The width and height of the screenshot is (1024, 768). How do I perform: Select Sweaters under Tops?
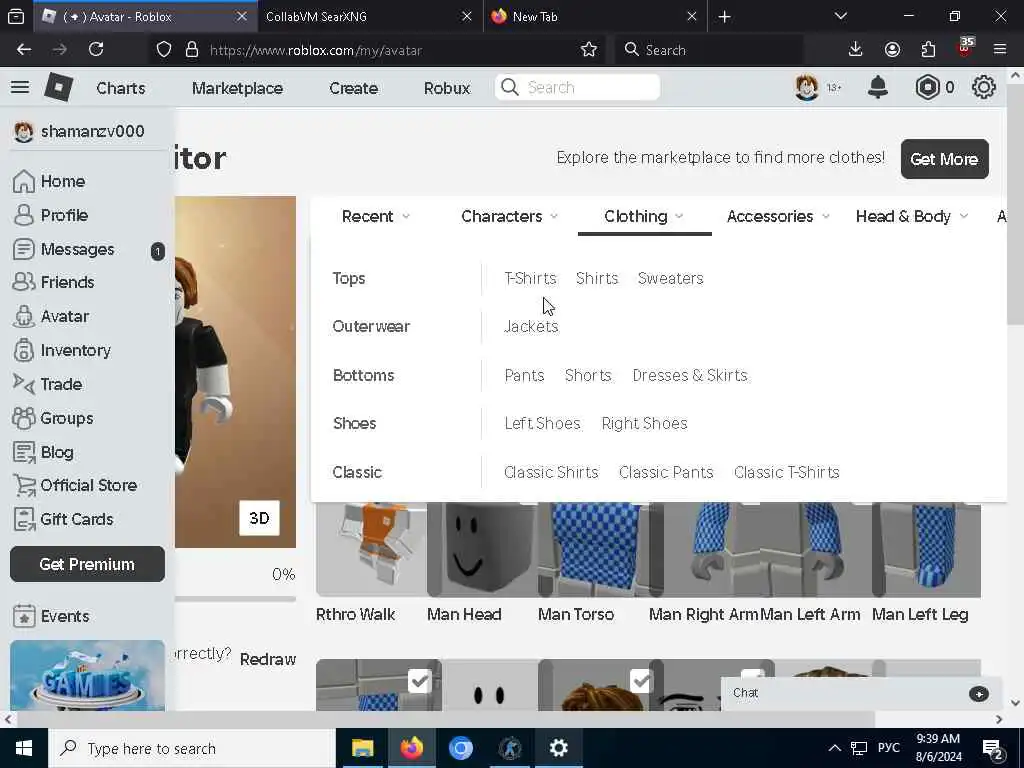pyautogui.click(x=670, y=278)
